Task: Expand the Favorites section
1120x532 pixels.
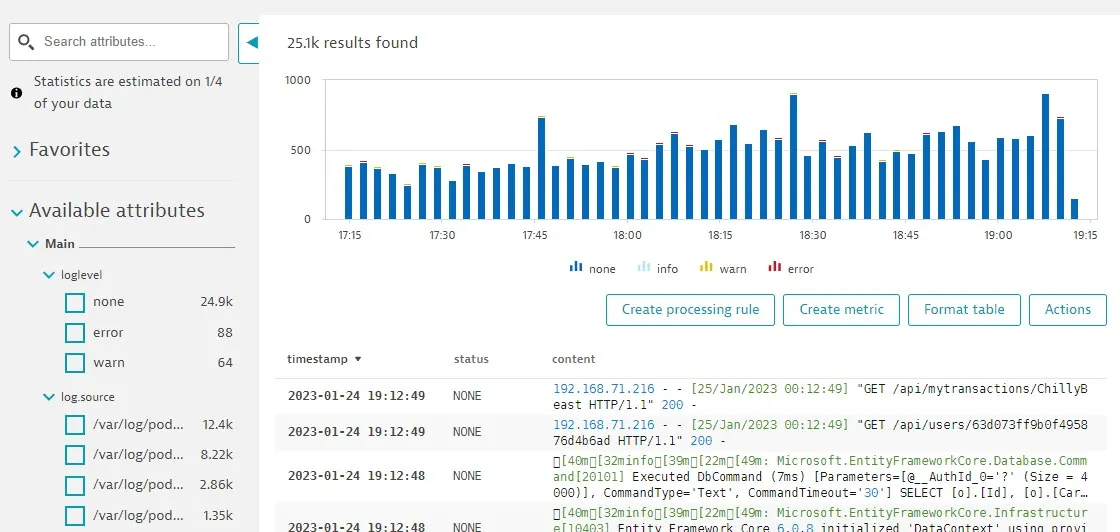Action: point(17,151)
